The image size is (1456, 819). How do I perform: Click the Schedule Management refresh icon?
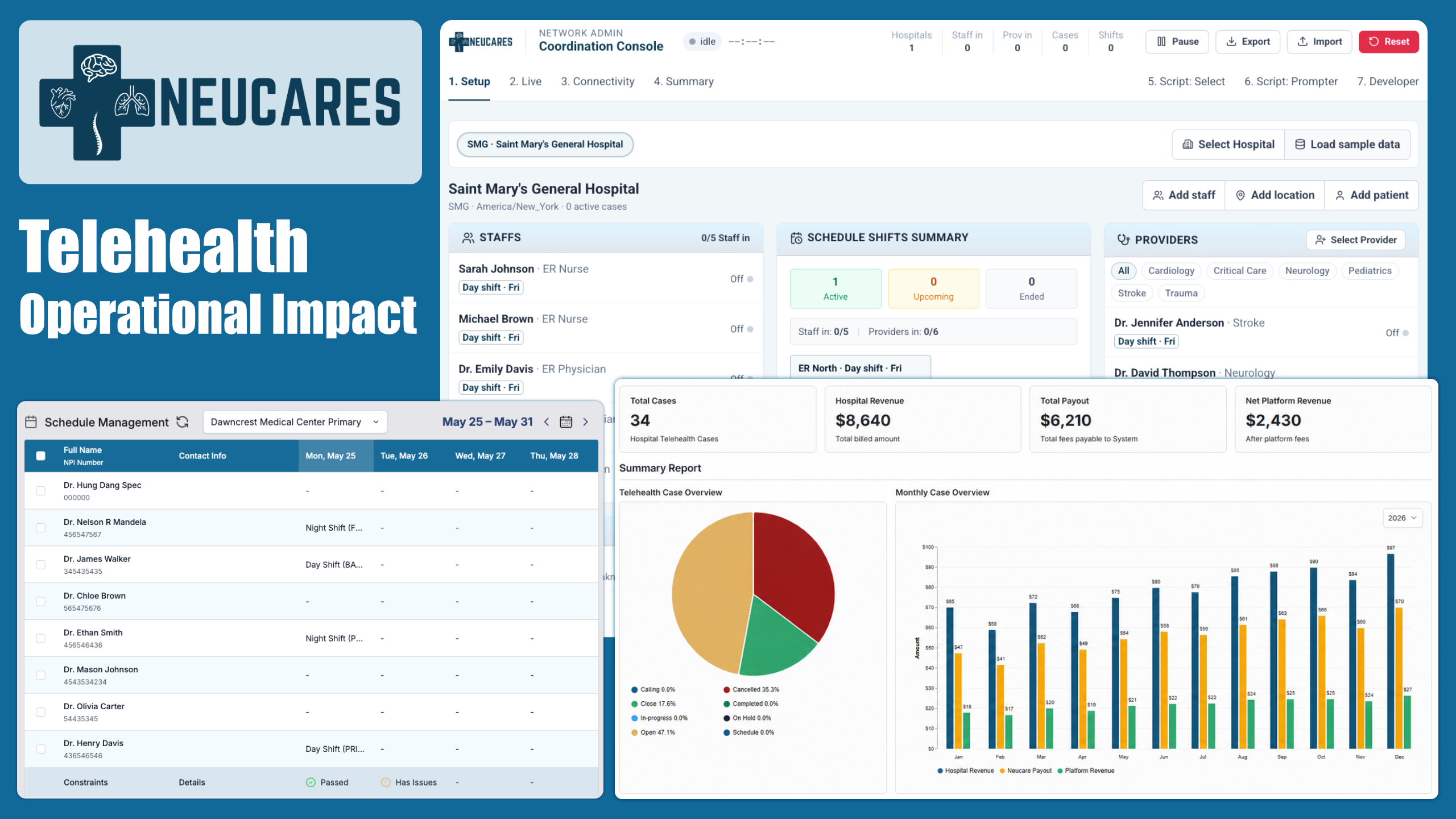point(183,422)
